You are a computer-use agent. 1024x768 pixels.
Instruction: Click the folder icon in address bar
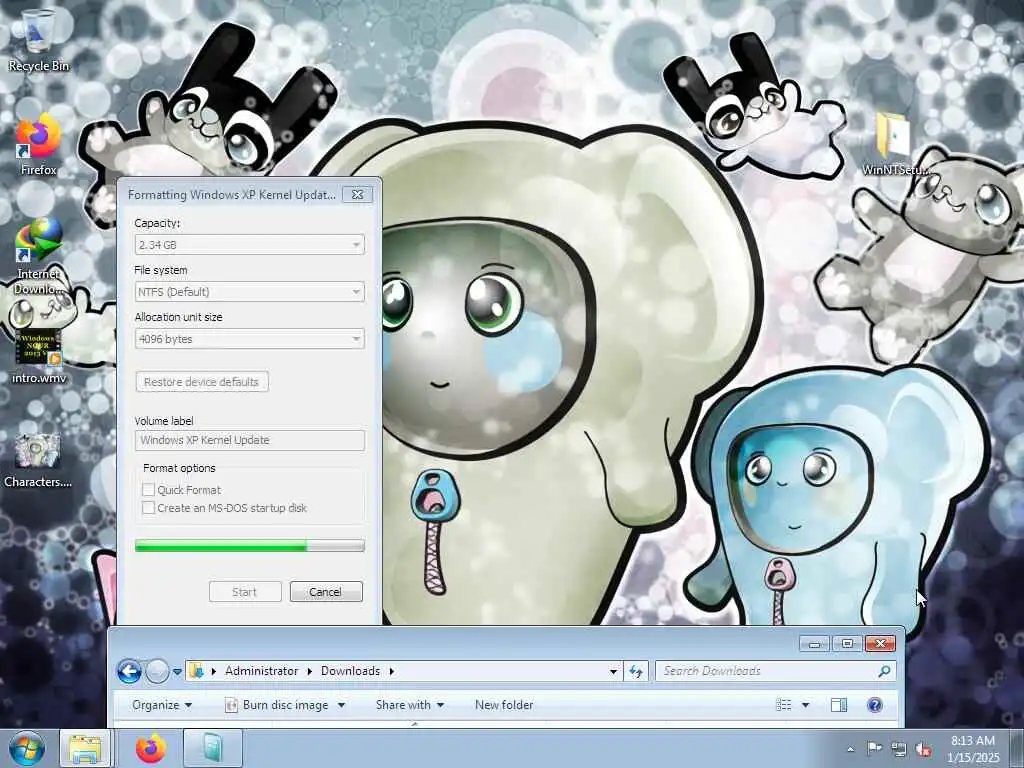[197, 671]
